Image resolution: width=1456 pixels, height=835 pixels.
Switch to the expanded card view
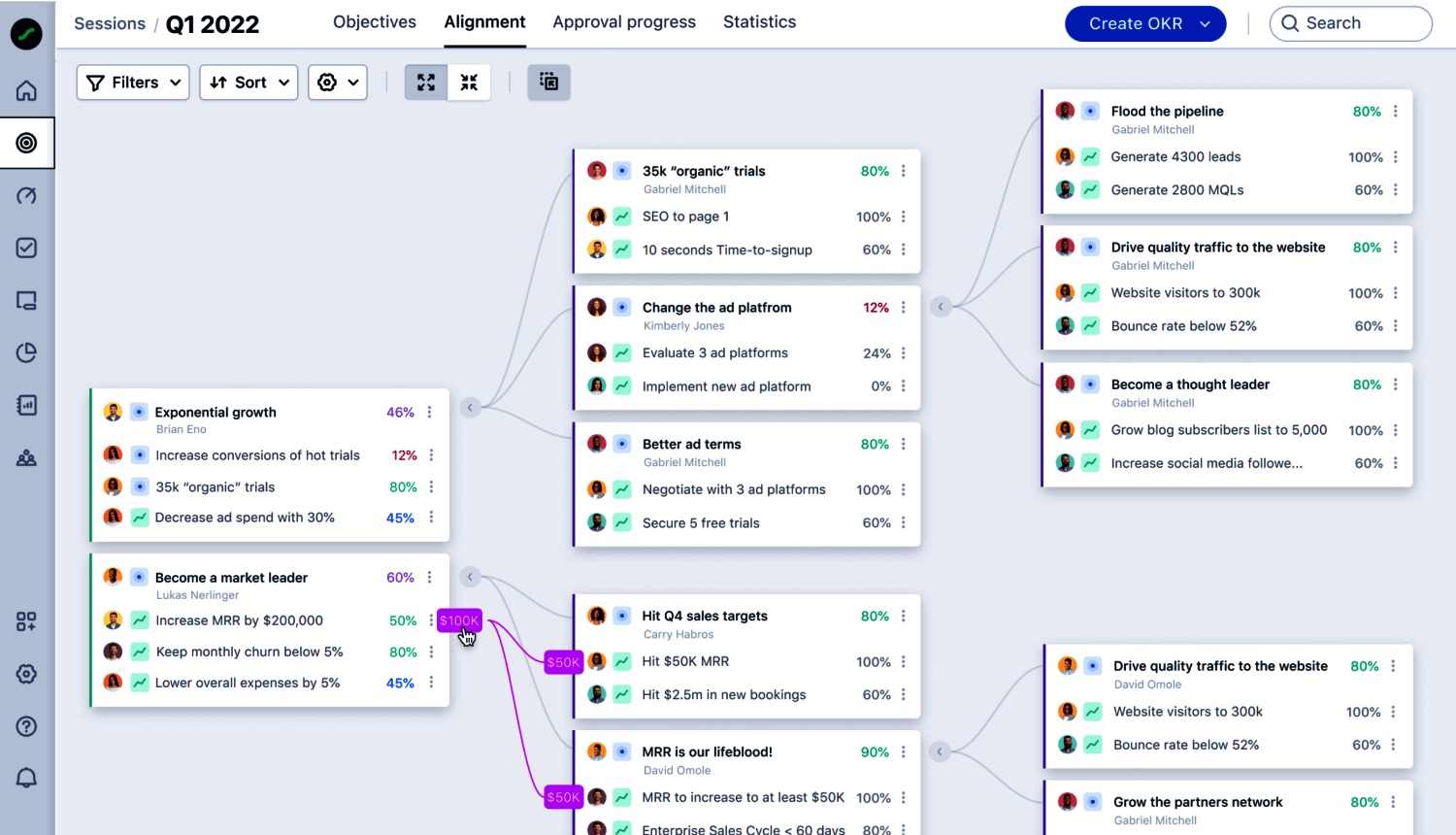click(x=425, y=83)
